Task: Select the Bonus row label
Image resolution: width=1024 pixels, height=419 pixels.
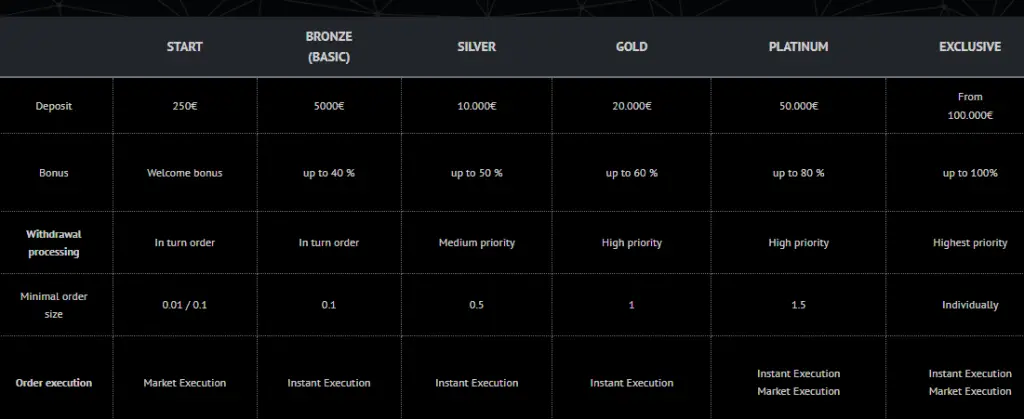Action: (x=54, y=173)
